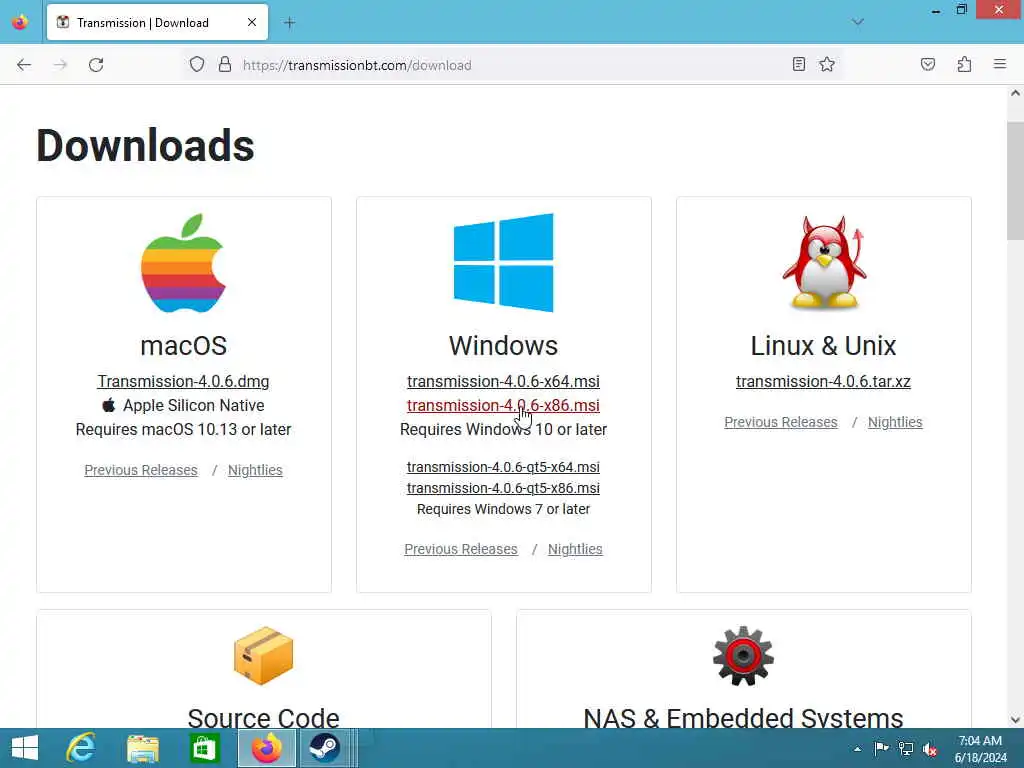Screen dimensions: 1024x768
Task: Click 'NAS & Embedded Systems' heading
Action: [743, 717]
